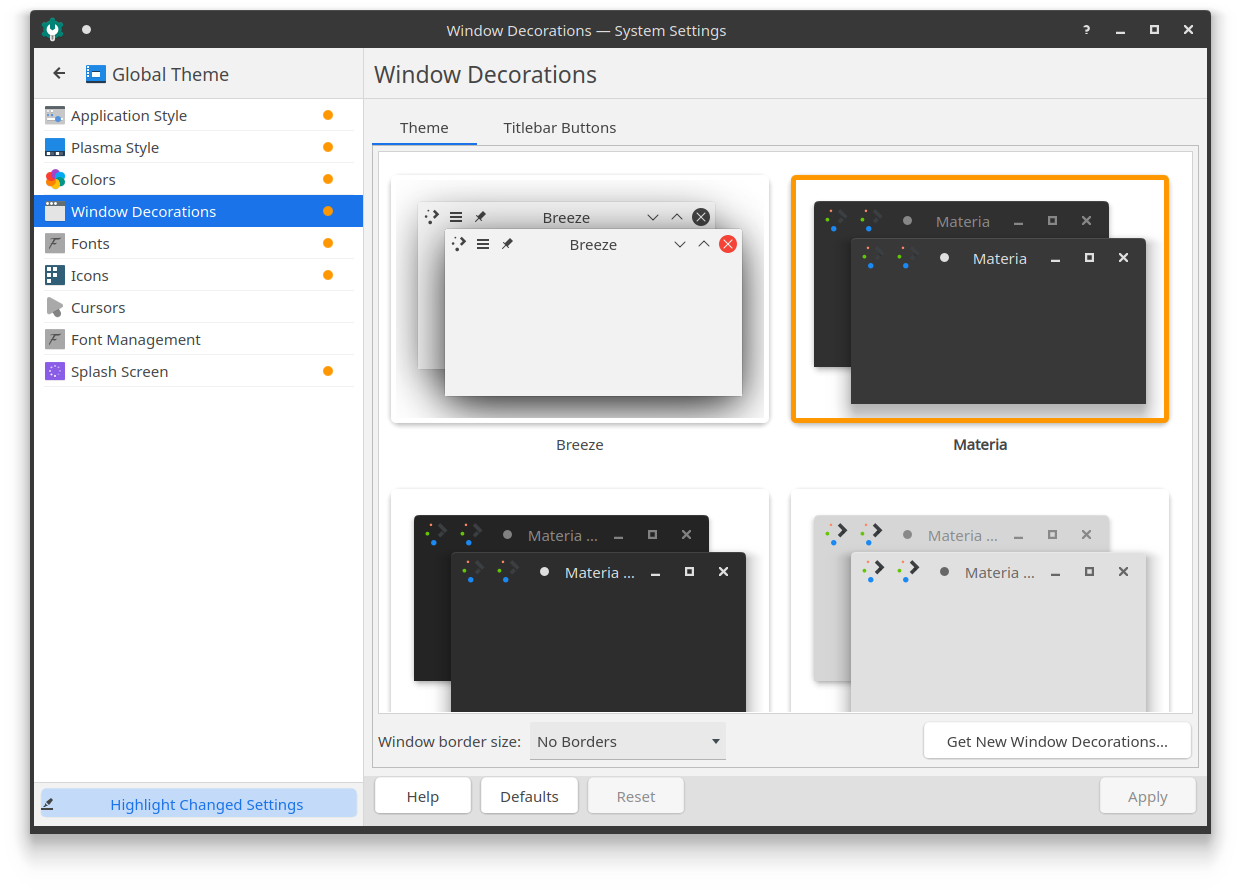The width and height of the screenshot is (1241, 896).
Task: Click the Cursors arrow icon
Action: click(x=54, y=307)
